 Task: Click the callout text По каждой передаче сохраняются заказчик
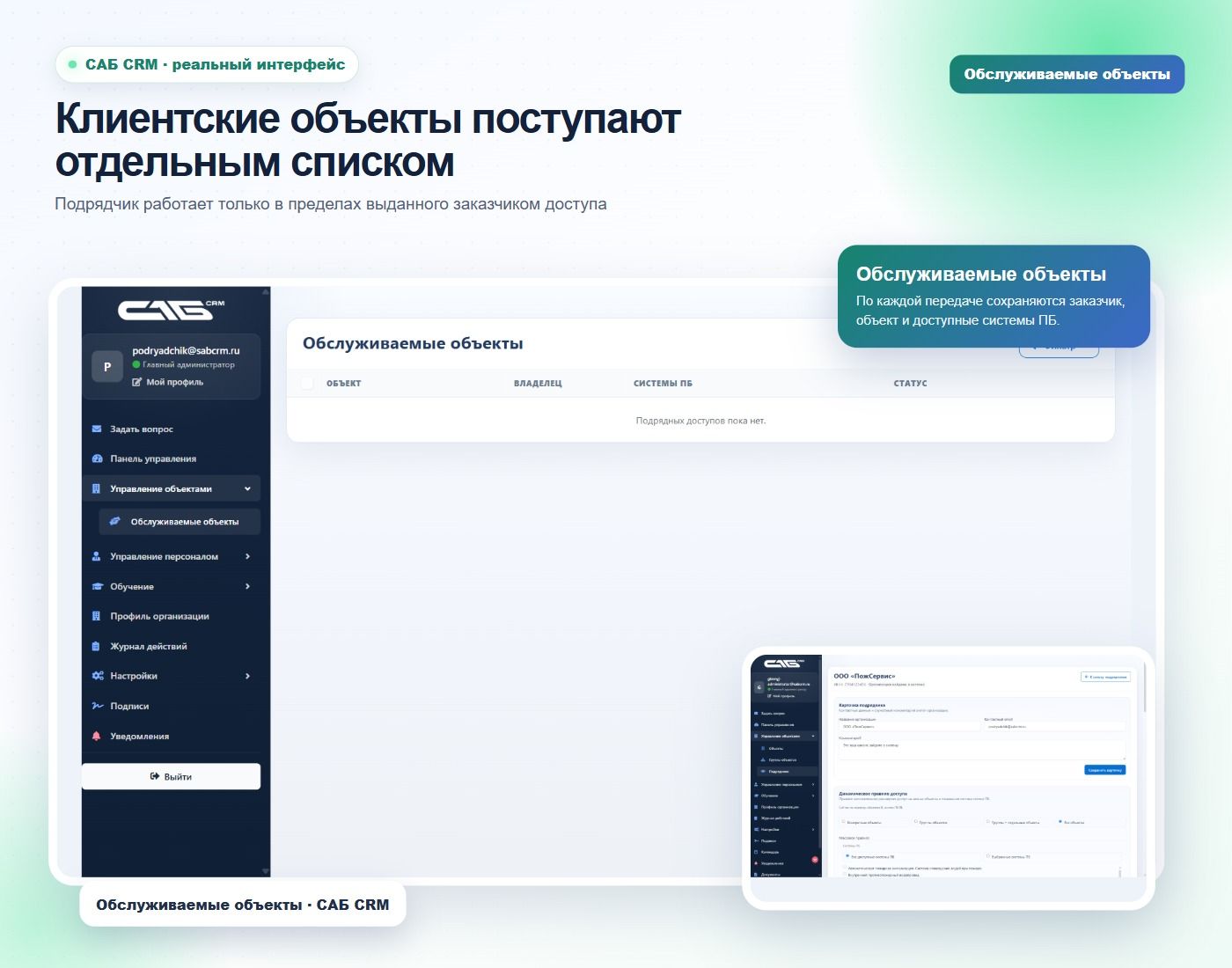coord(990,311)
